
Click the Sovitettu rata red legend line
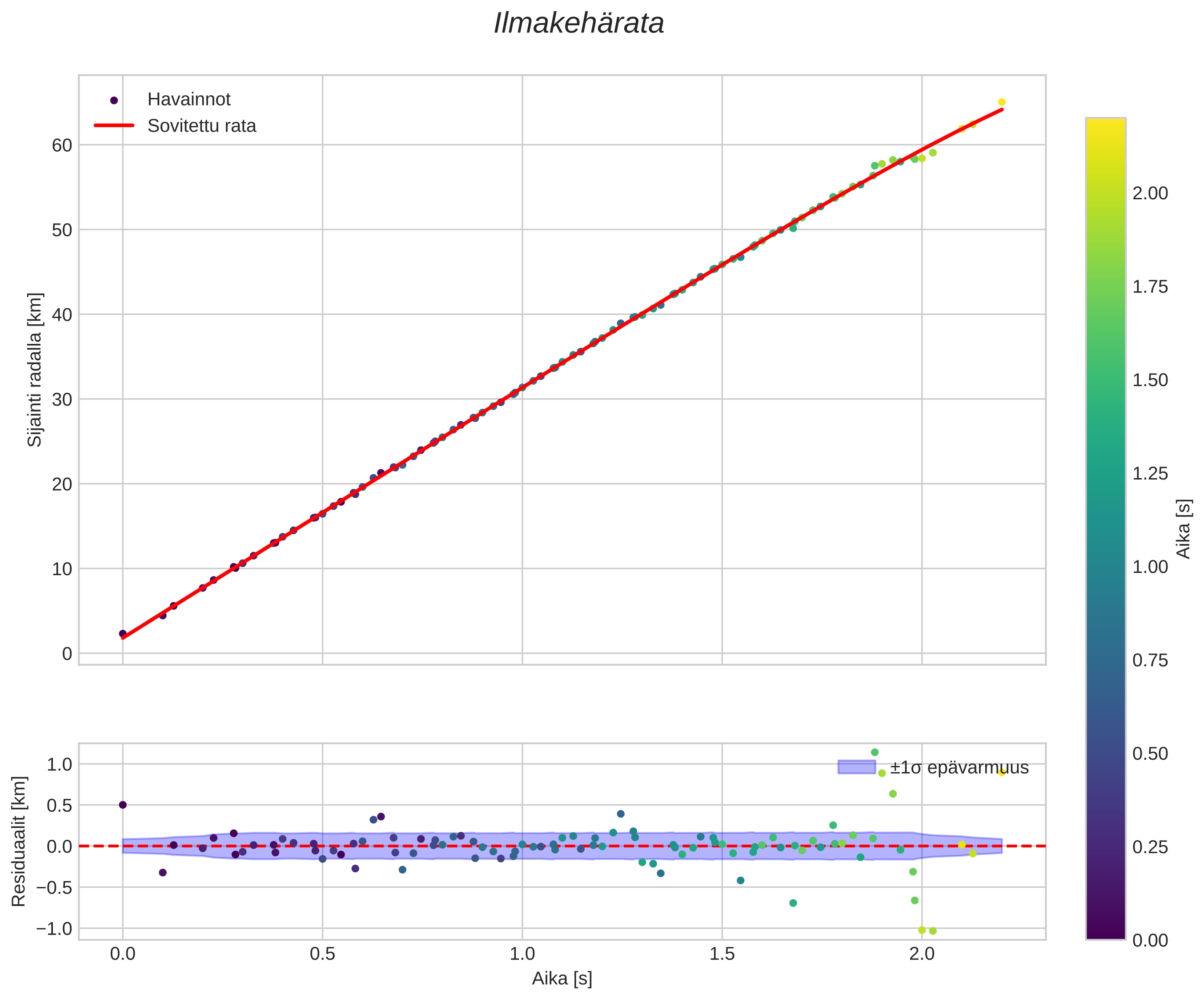(x=114, y=125)
